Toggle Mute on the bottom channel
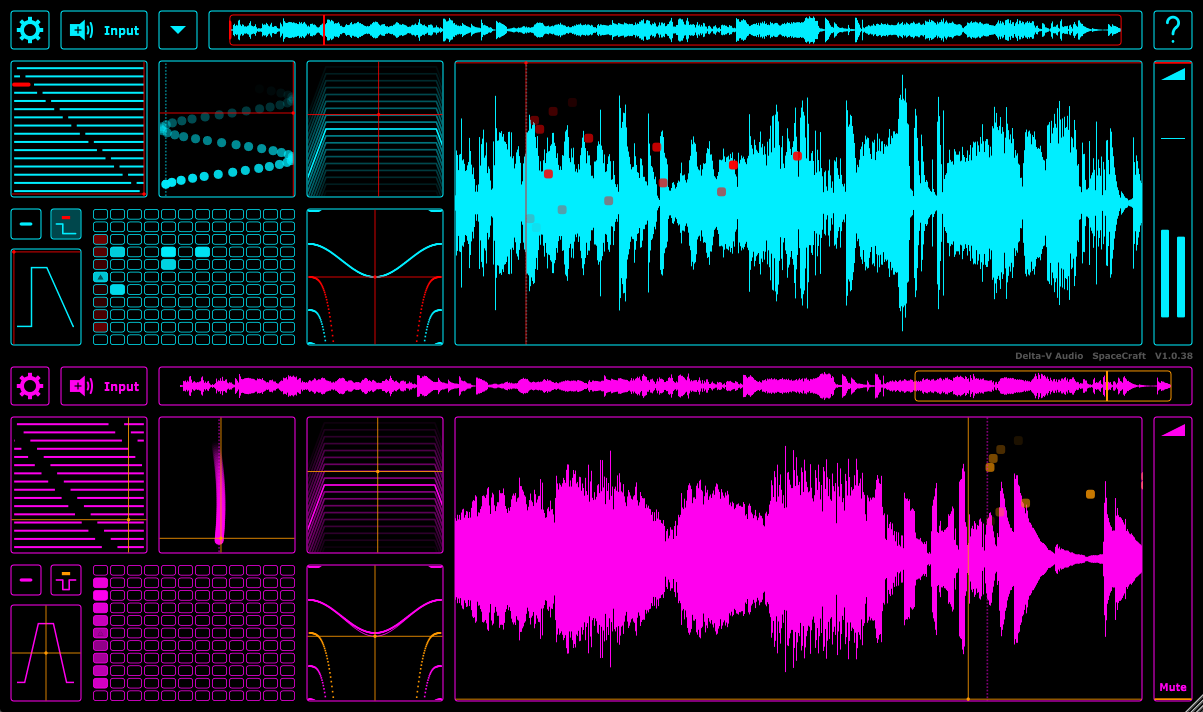Screen dimensions: 1203x712 [x=1171, y=687]
